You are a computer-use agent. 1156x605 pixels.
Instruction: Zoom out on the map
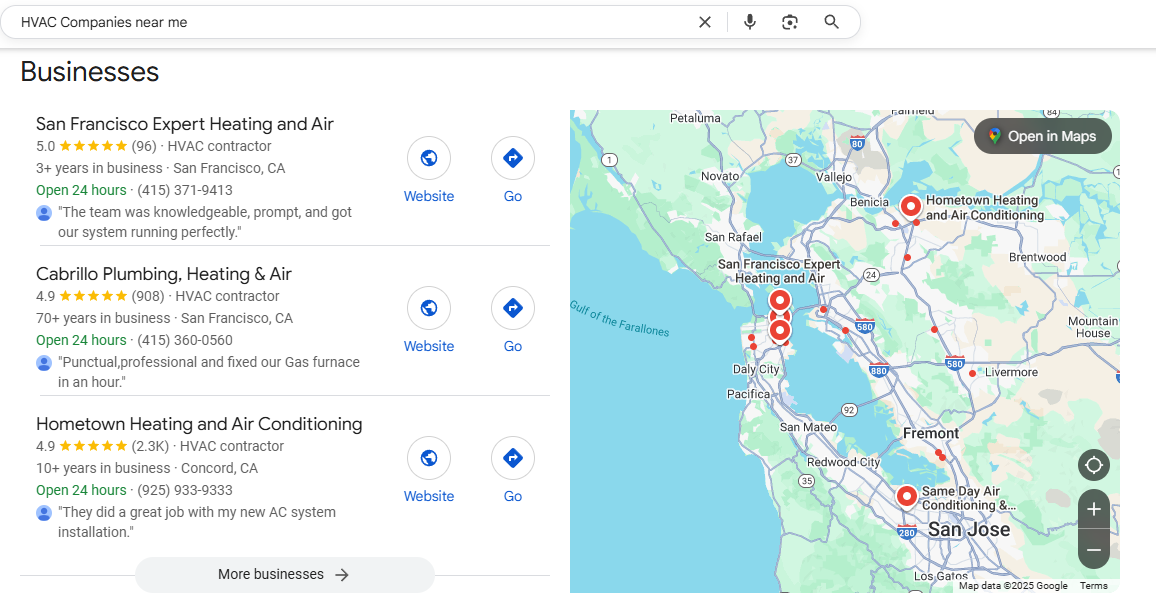pyautogui.click(x=1094, y=550)
